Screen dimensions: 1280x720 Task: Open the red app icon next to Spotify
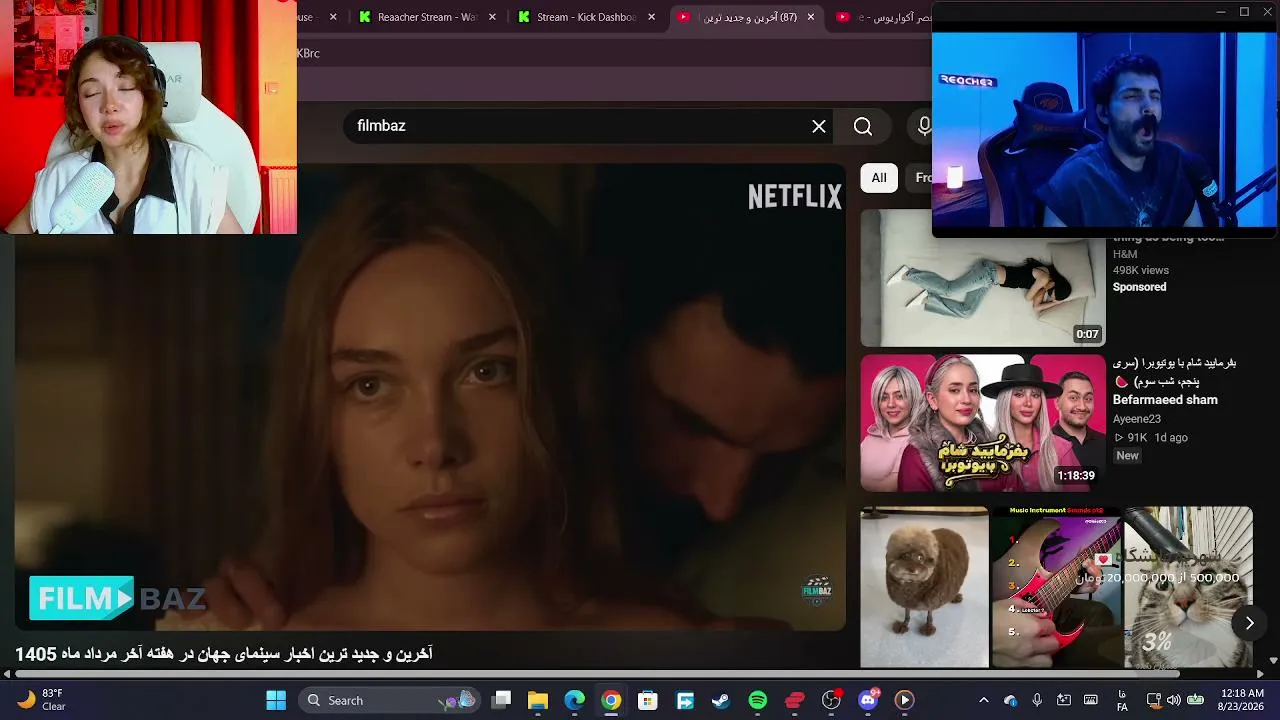point(795,700)
